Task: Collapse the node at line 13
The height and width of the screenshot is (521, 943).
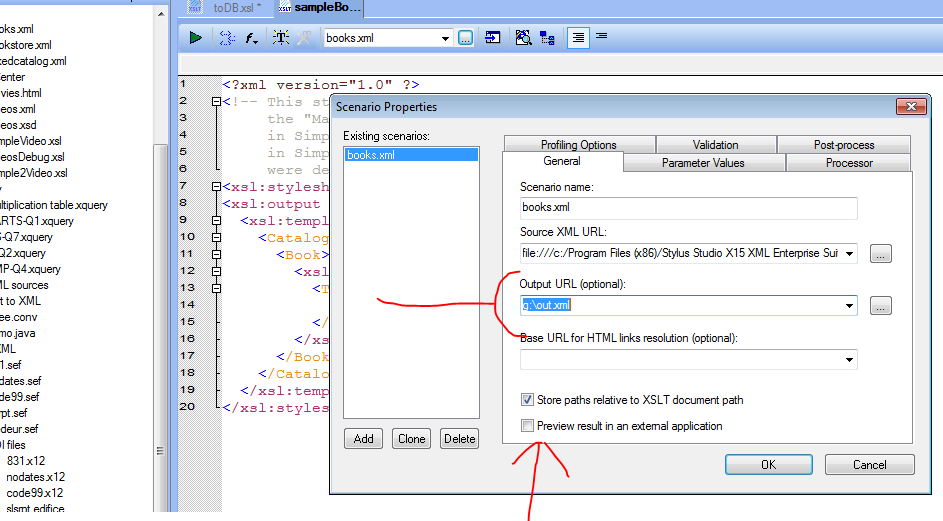Action: click(217, 288)
